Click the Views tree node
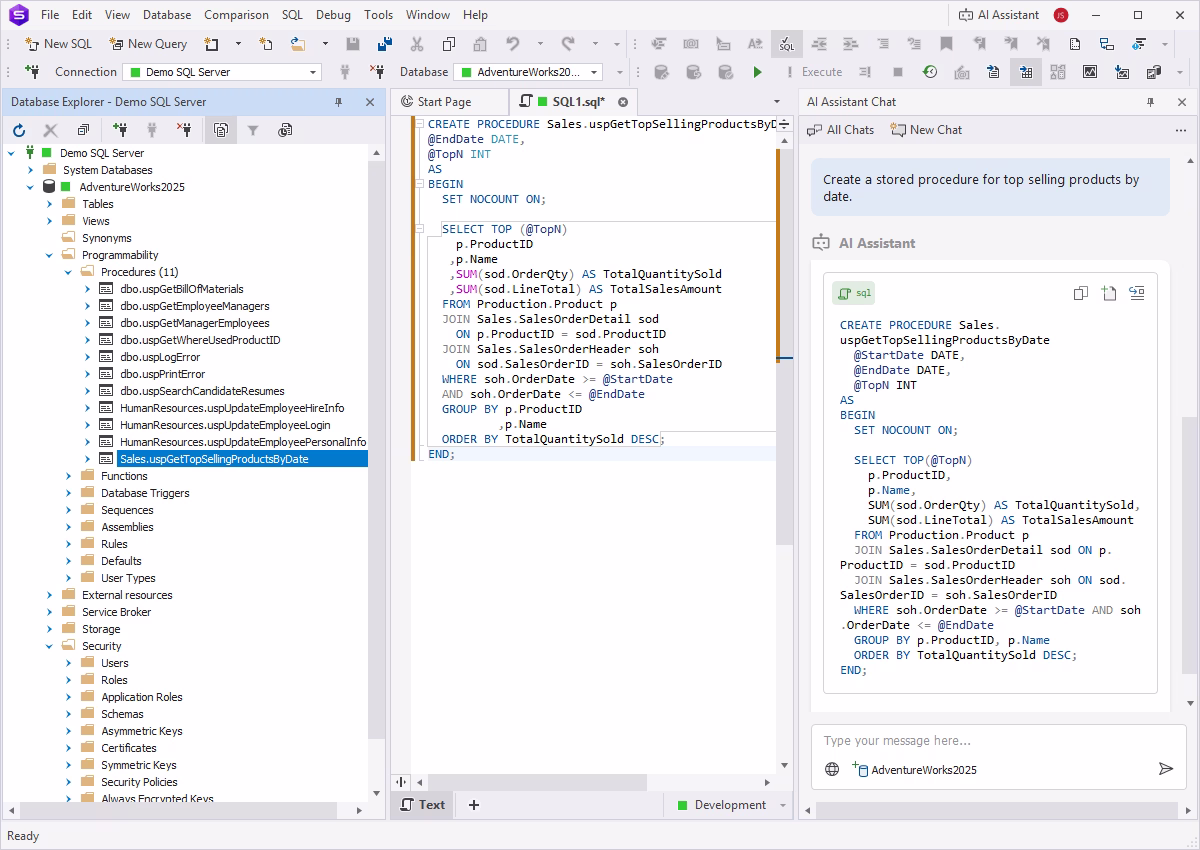 [x=95, y=221]
